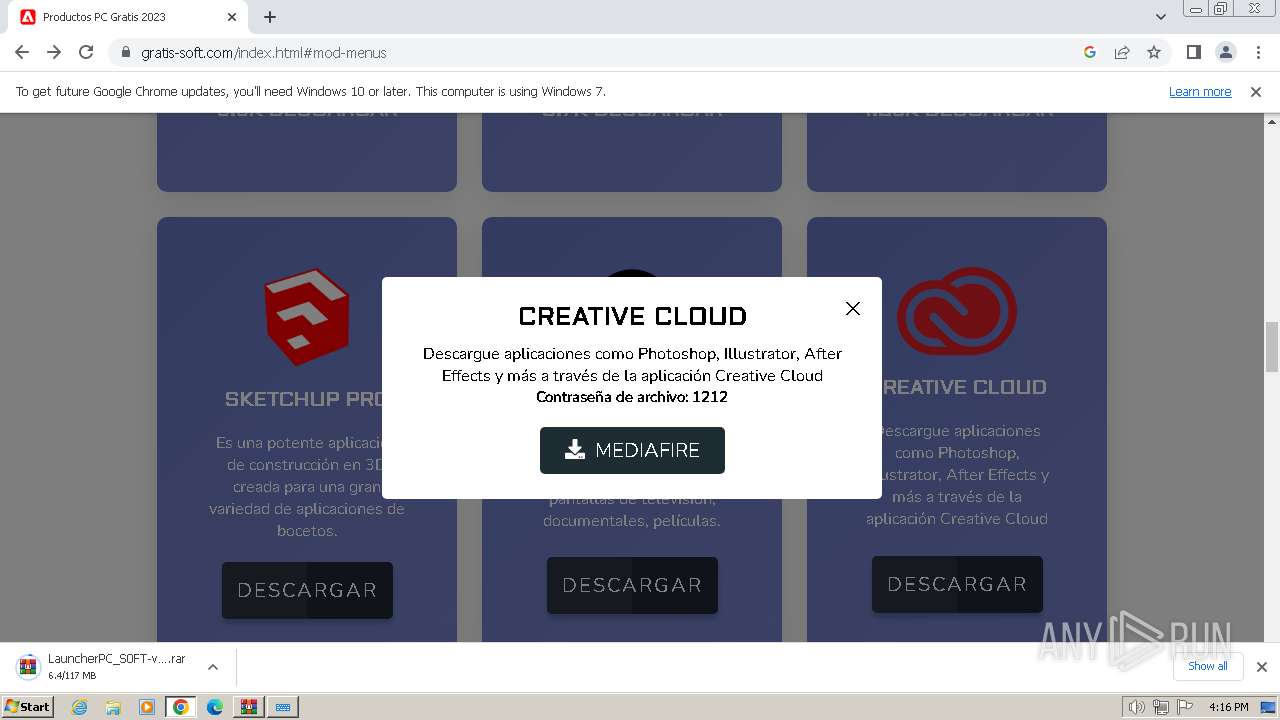Close the Creative Cloud popup dialog
The height and width of the screenshot is (720, 1280).
(x=853, y=308)
